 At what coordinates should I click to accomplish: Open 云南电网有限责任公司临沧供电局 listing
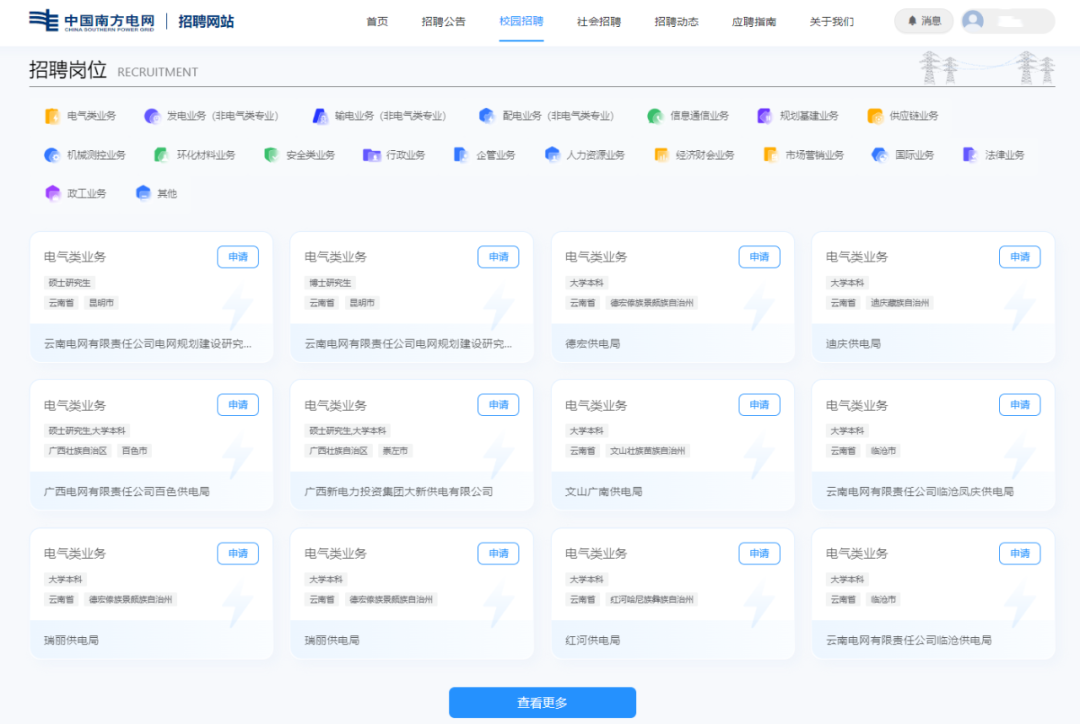pyautogui.click(x=908, y=641)
